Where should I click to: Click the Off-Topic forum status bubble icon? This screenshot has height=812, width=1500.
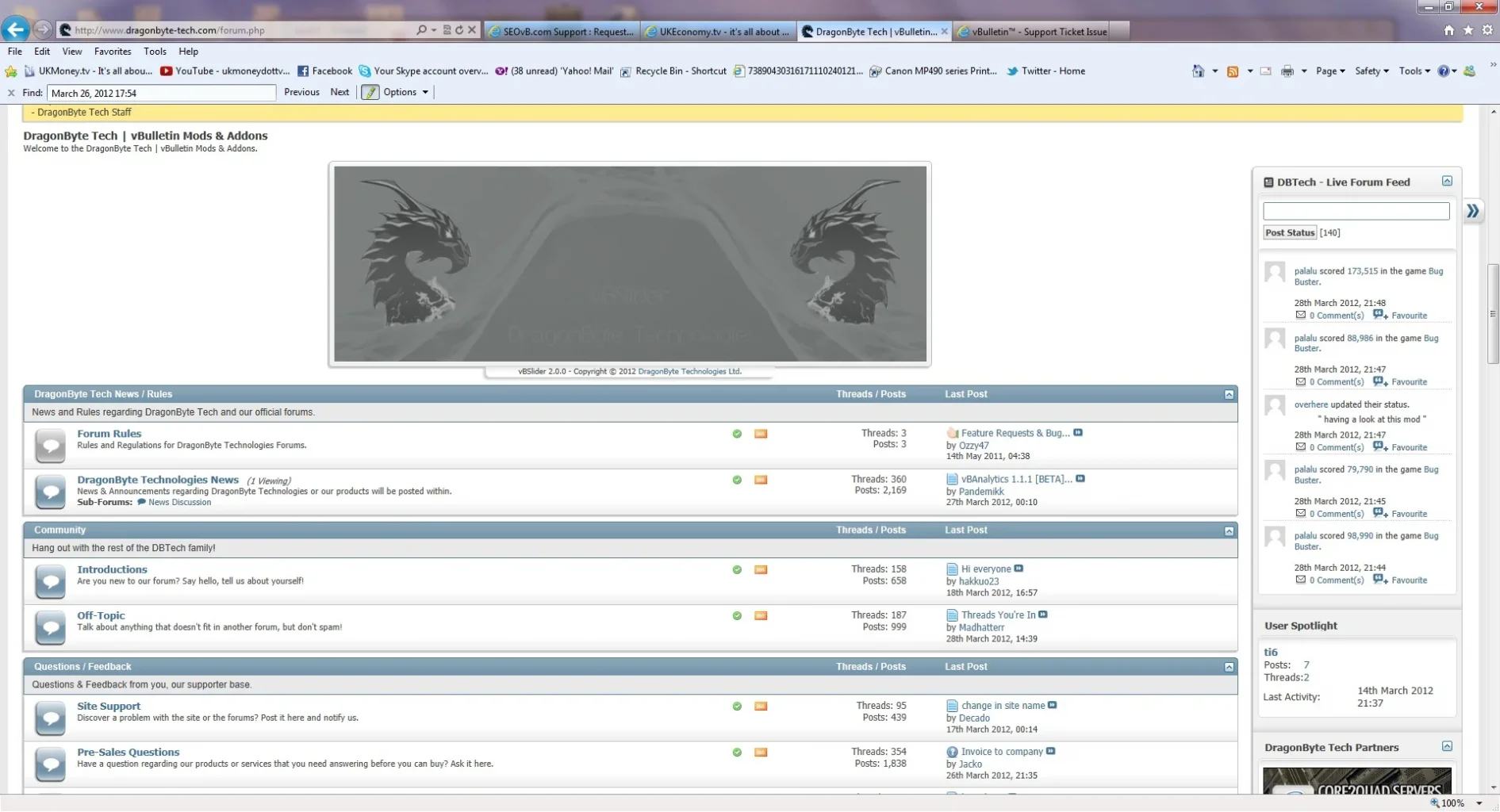[x=50, y=626]
